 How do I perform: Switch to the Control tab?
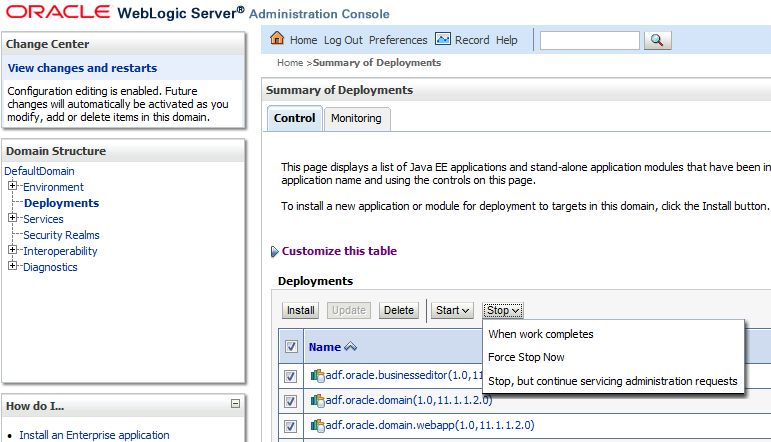[x=295, y=118]
